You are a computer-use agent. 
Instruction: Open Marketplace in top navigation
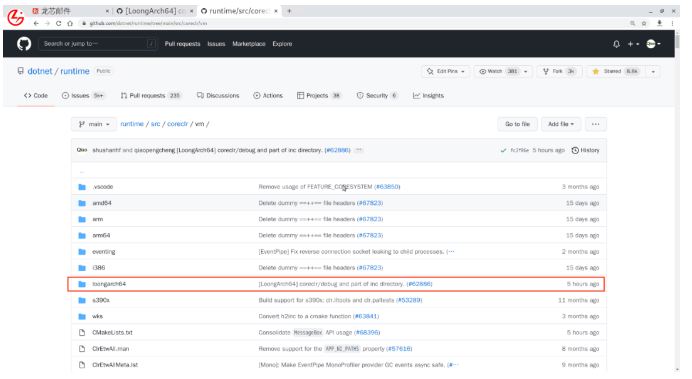249,44
